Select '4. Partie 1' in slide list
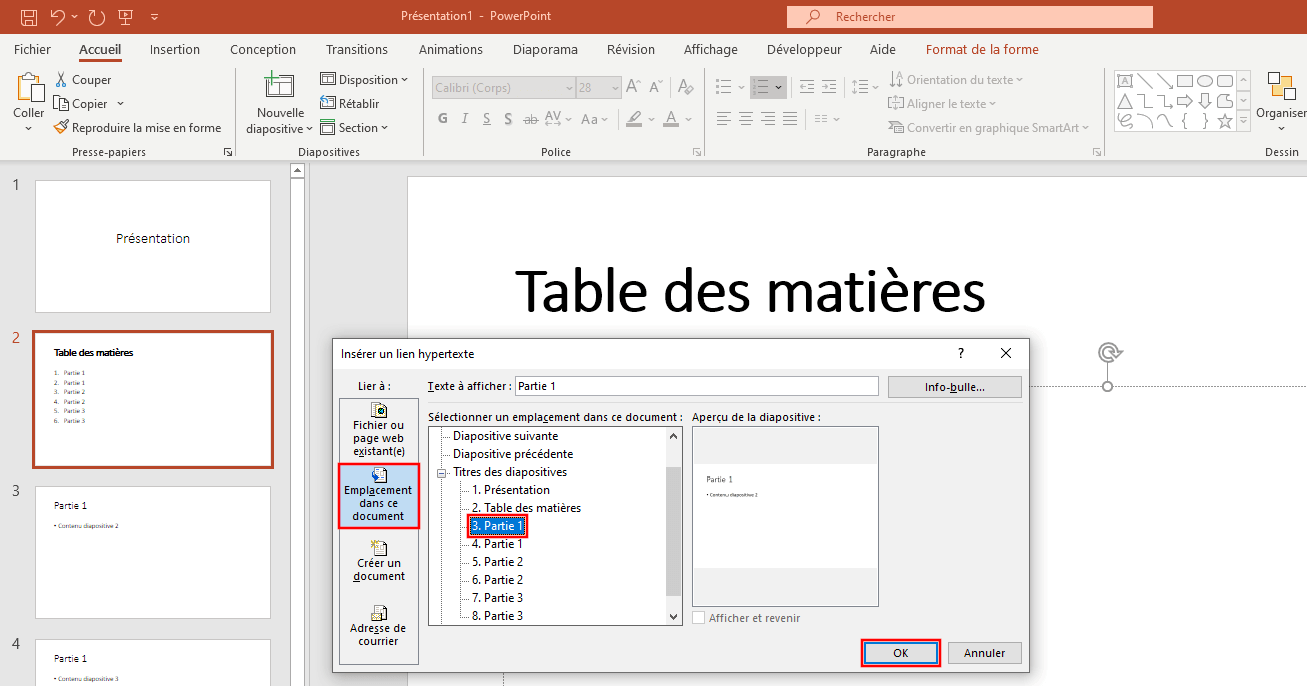 click(497, 544)
